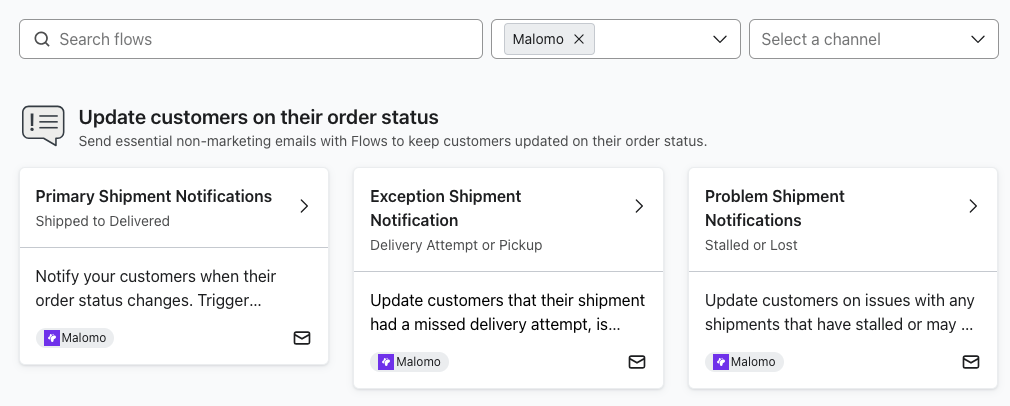Click the Exception Shipment card description text
Screen dimensions: 1010x406
507,312
